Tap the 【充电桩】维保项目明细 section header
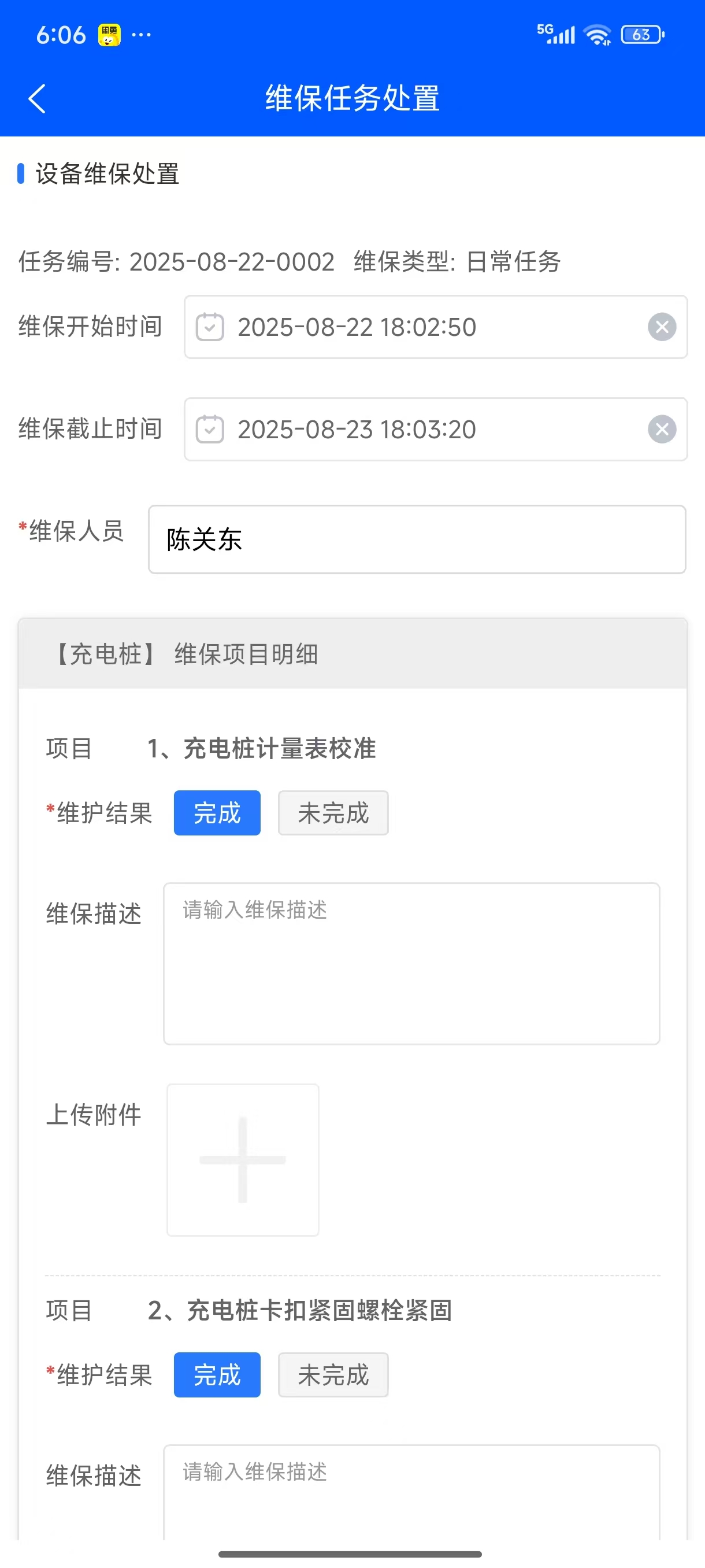705x1568 pixels. pos(352,654)
